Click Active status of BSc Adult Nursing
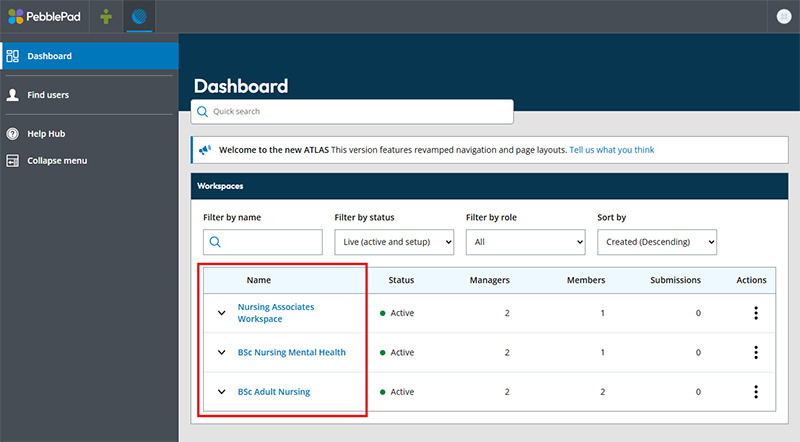The width and height of the screenshot is (800, 442). point(397,391)
